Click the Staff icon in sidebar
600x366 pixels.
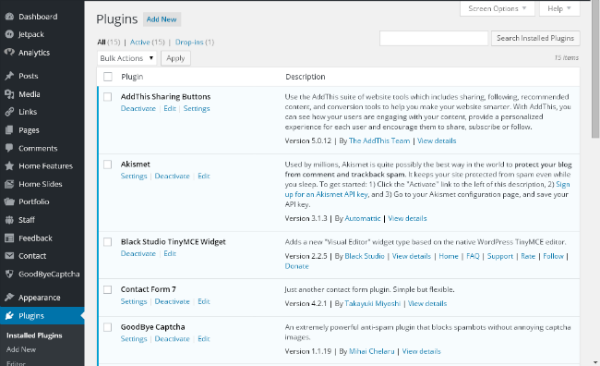pyautogui.click(x=9, y=220)
